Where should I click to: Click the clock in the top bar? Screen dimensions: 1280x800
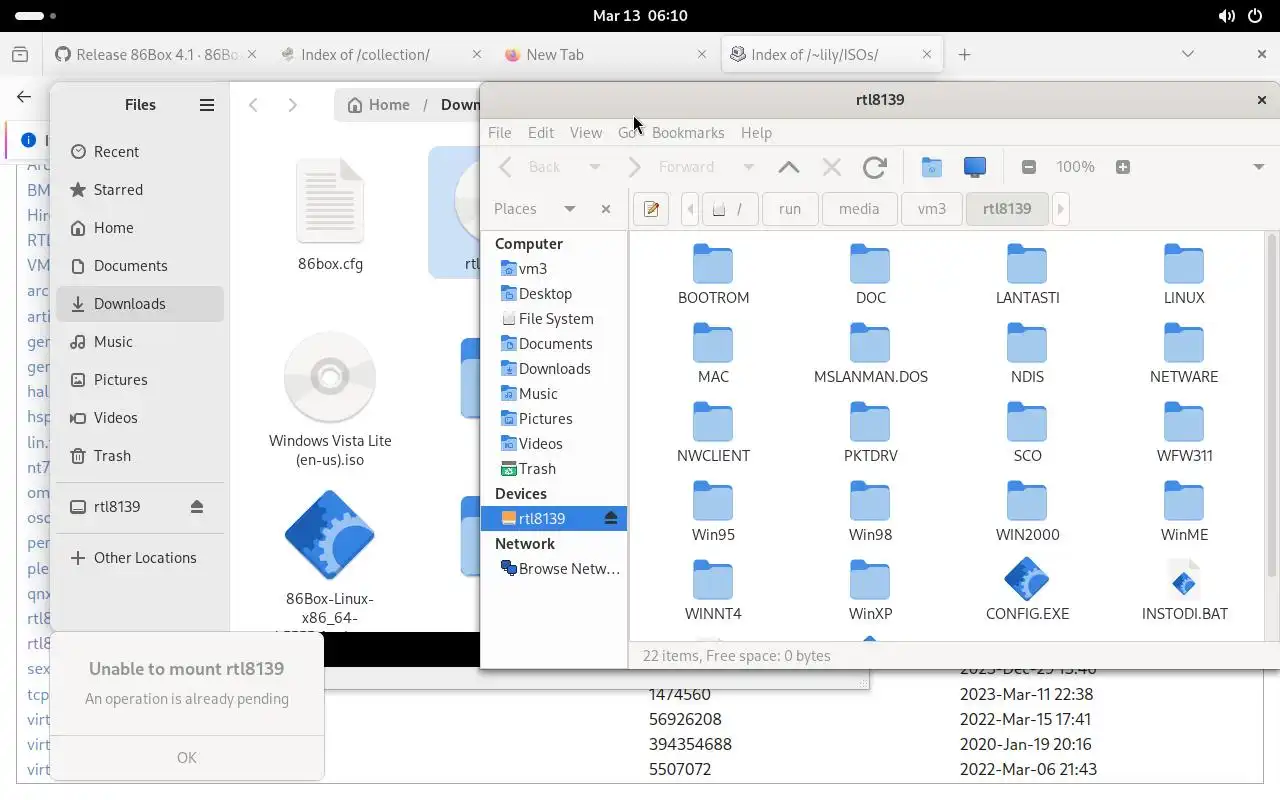(640, 16)
